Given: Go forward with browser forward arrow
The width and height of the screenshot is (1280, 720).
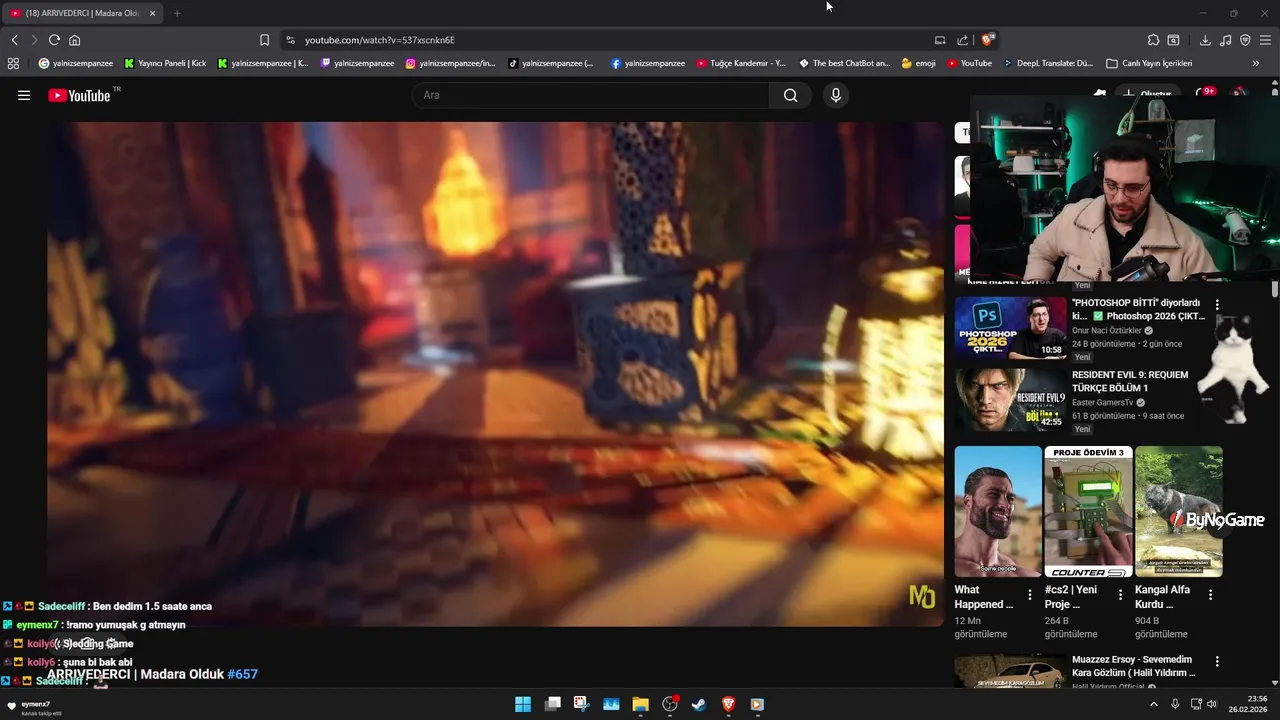Looking at the screenshot, I should [34, 40].
